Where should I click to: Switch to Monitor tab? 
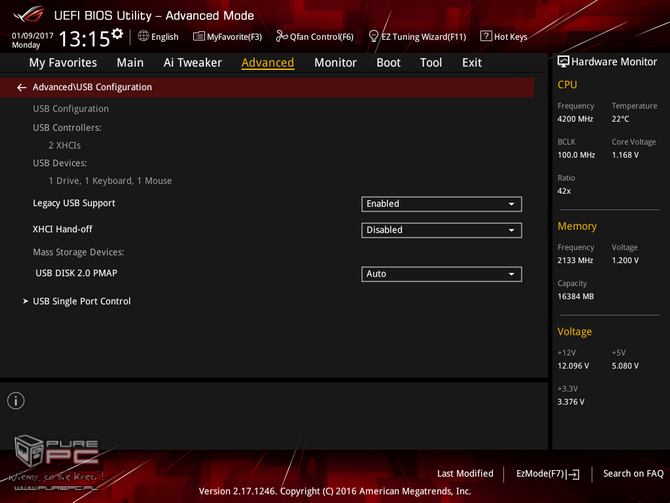click(335, 63)
